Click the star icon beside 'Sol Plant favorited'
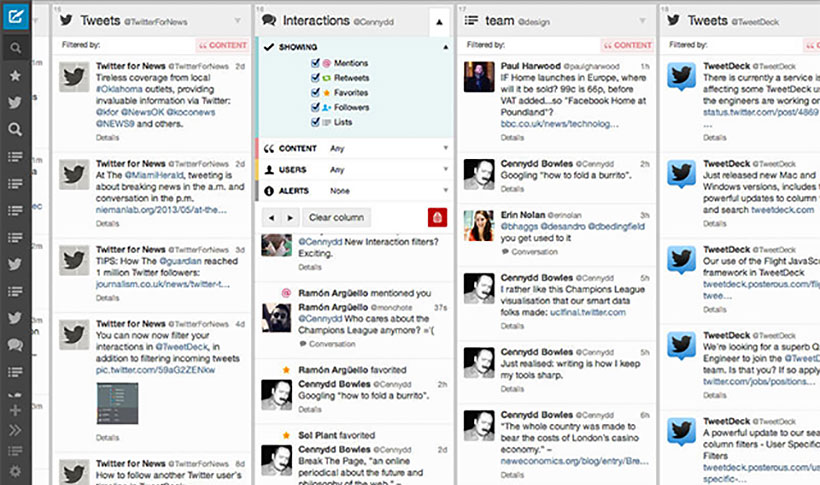 tap(286, 435)
